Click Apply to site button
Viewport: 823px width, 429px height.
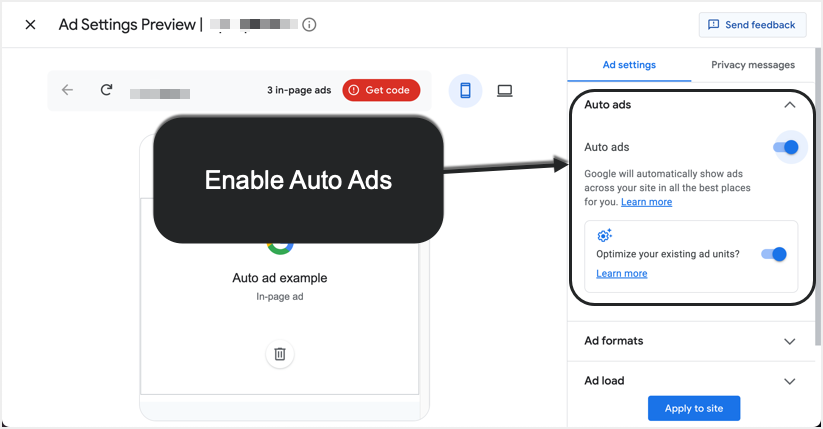pyautogui.click(x=694, y=408)
